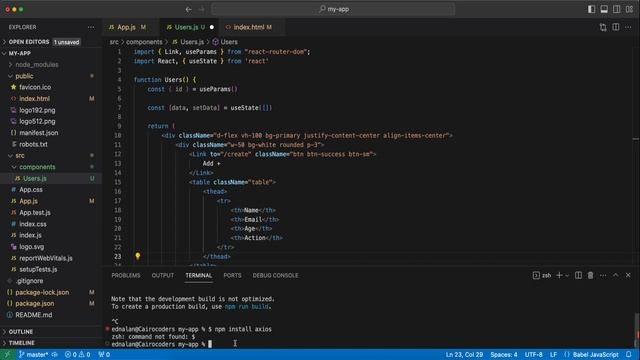Open .gitignore file
This screenshot has height=360, width=640.
[x=29, y=281]
